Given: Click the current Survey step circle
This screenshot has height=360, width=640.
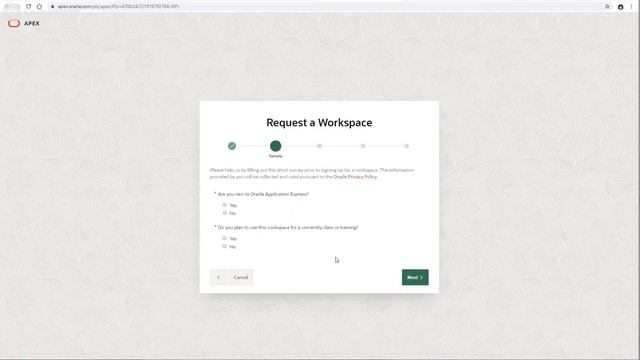Looking at the screenshot, I should tap(276, 146).
